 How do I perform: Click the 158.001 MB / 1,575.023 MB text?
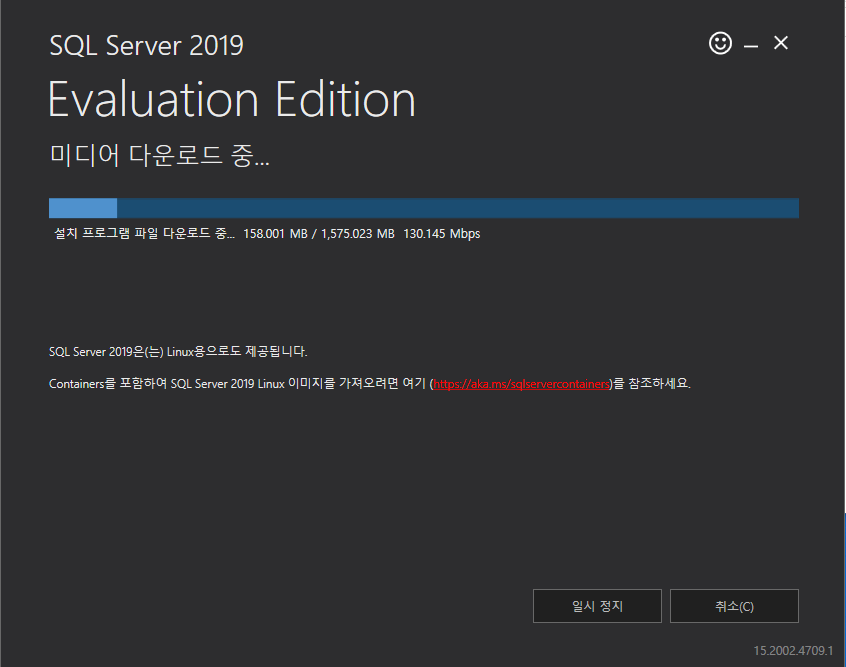(319, 234)
